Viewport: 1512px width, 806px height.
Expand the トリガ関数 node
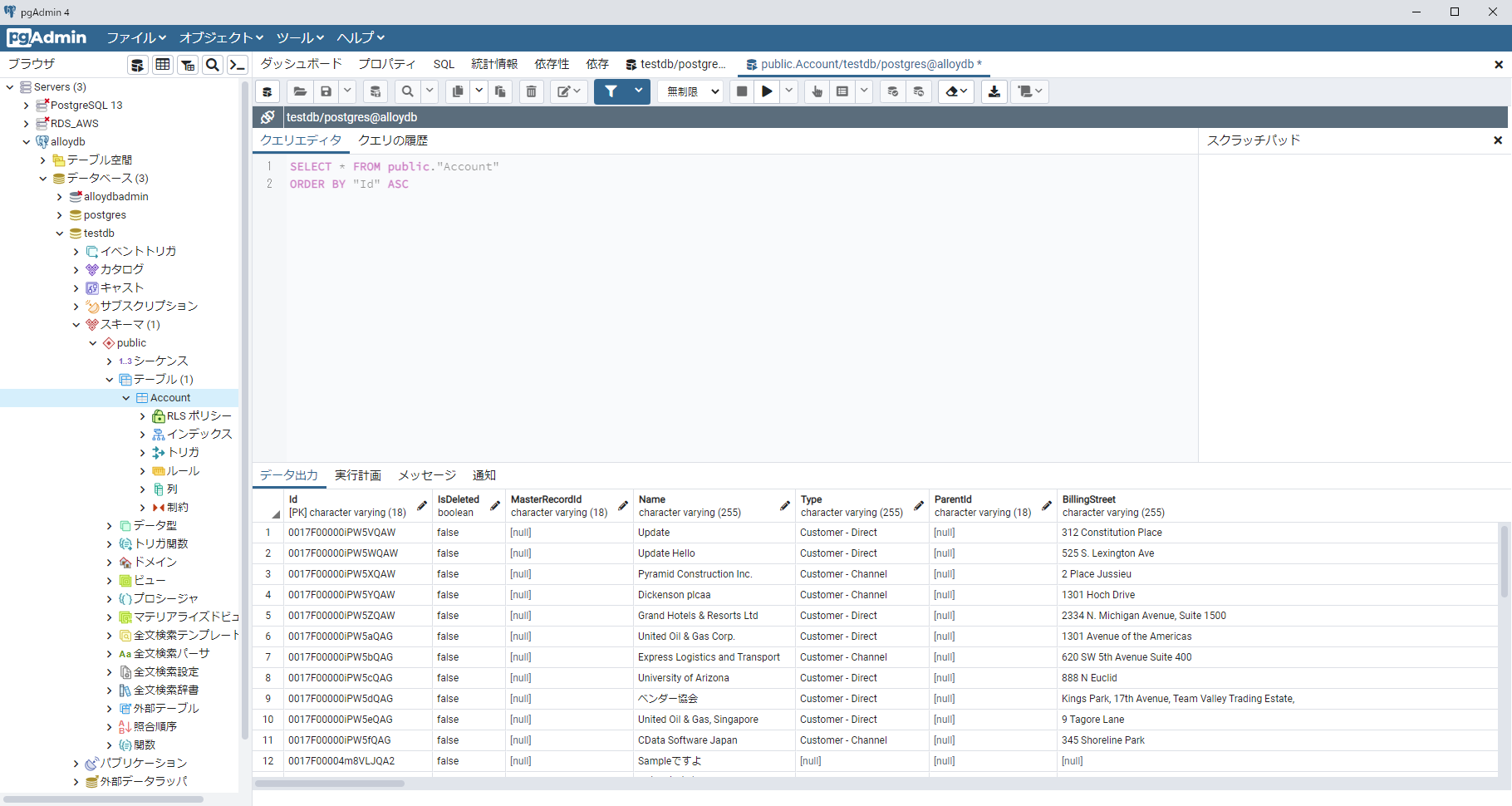click(110, 544)
